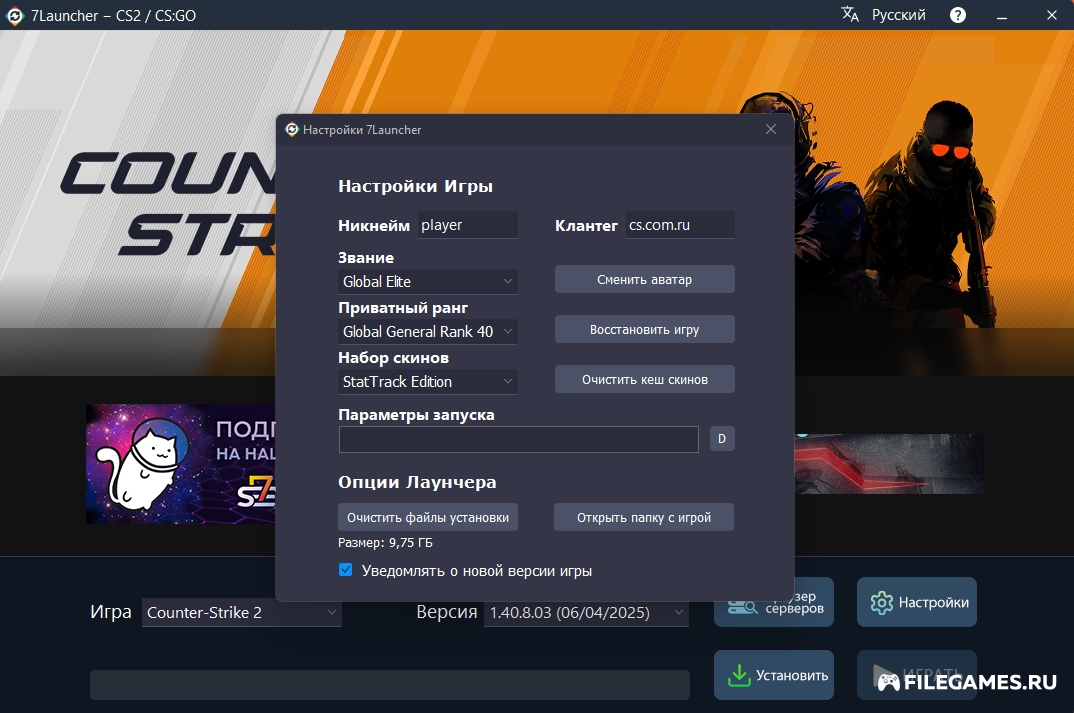Open the help question mark icon
1074x713 pixels.
point(958,15)
